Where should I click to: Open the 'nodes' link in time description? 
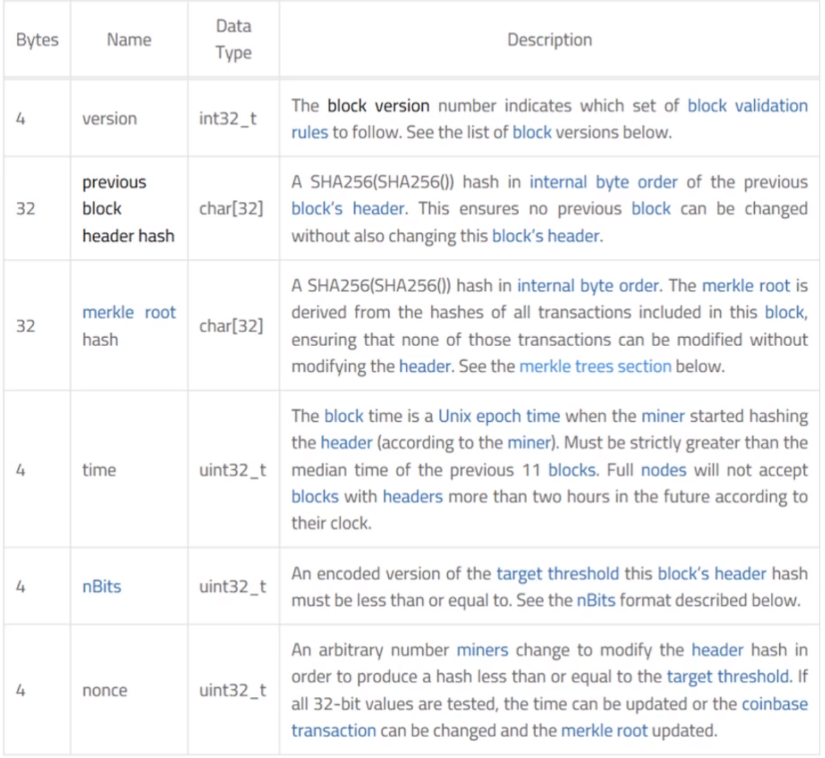tap(663, 470)
